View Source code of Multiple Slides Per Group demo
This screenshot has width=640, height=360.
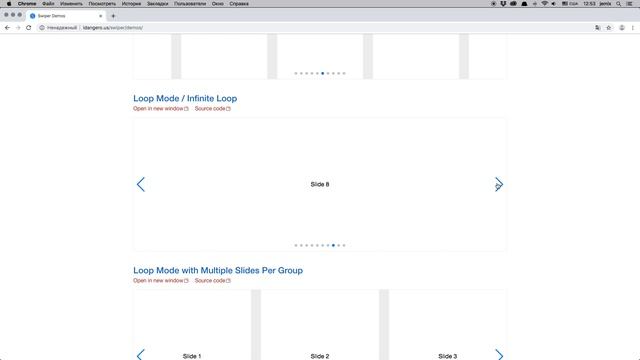point(212,280)
